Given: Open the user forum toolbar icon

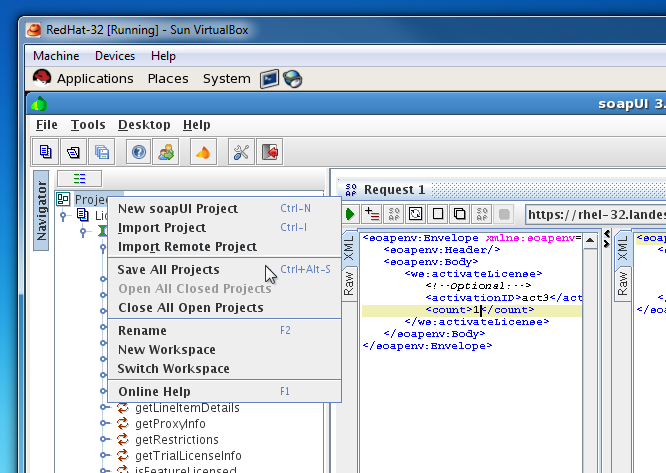Looking at the screenshot, I should [x=166, y=152].
